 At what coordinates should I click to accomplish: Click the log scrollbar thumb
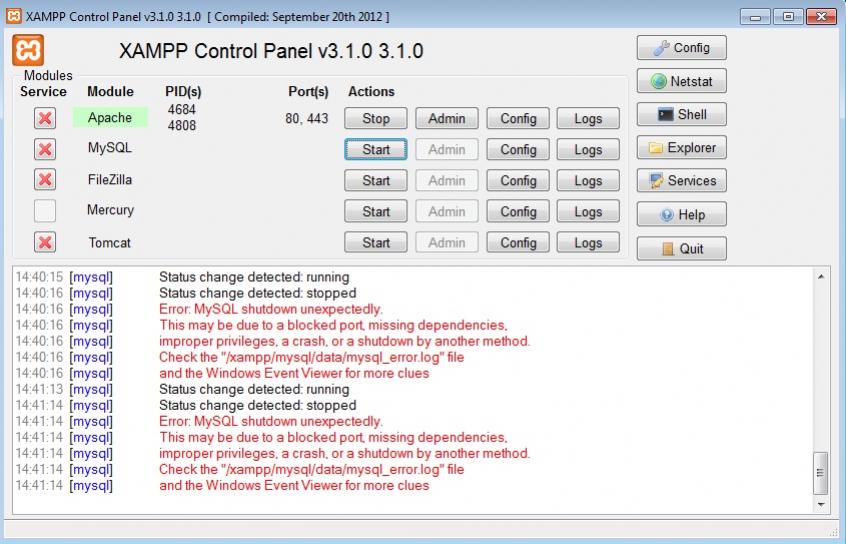click(821, 473)
